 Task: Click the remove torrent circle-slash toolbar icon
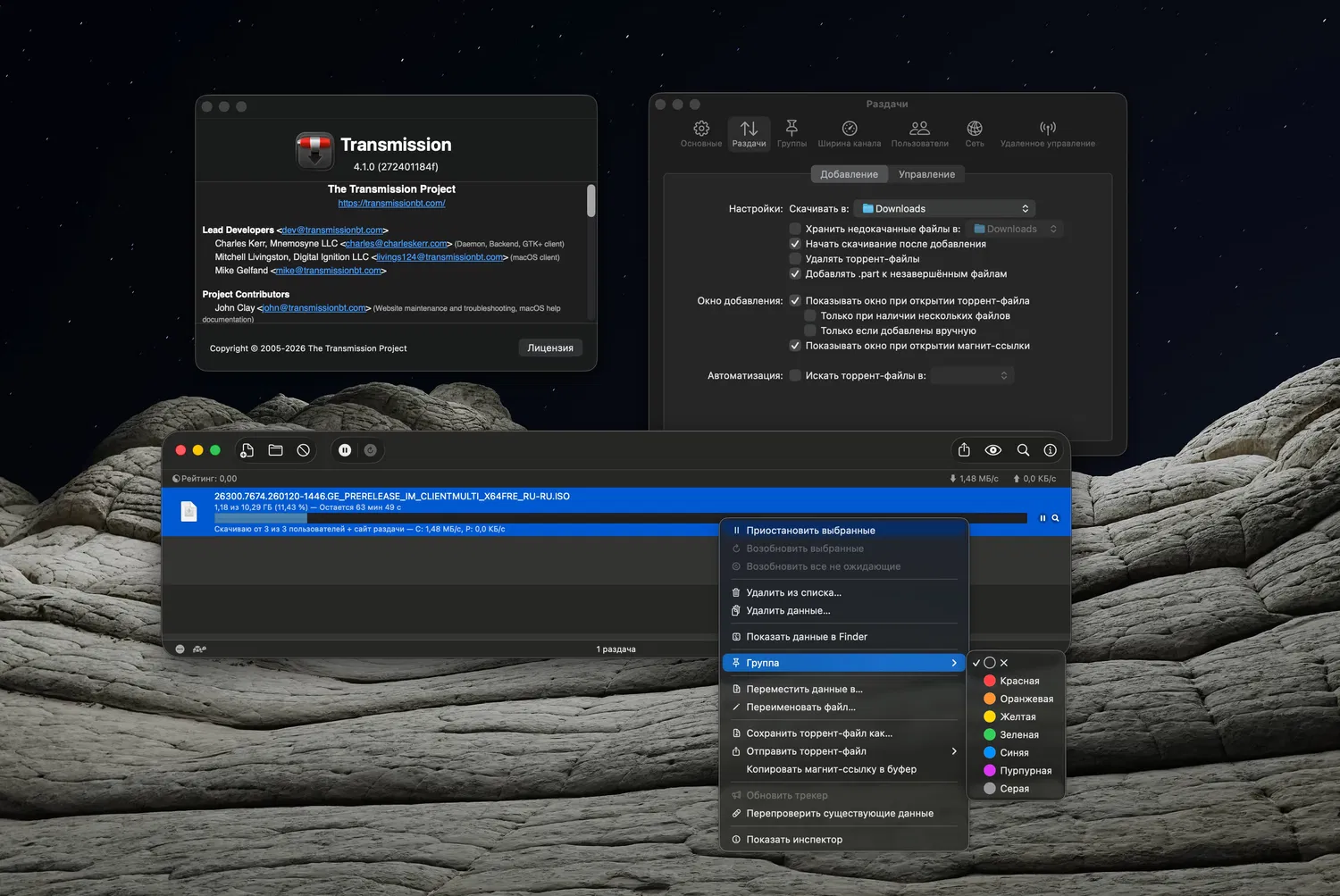click(x=304, y=450)
